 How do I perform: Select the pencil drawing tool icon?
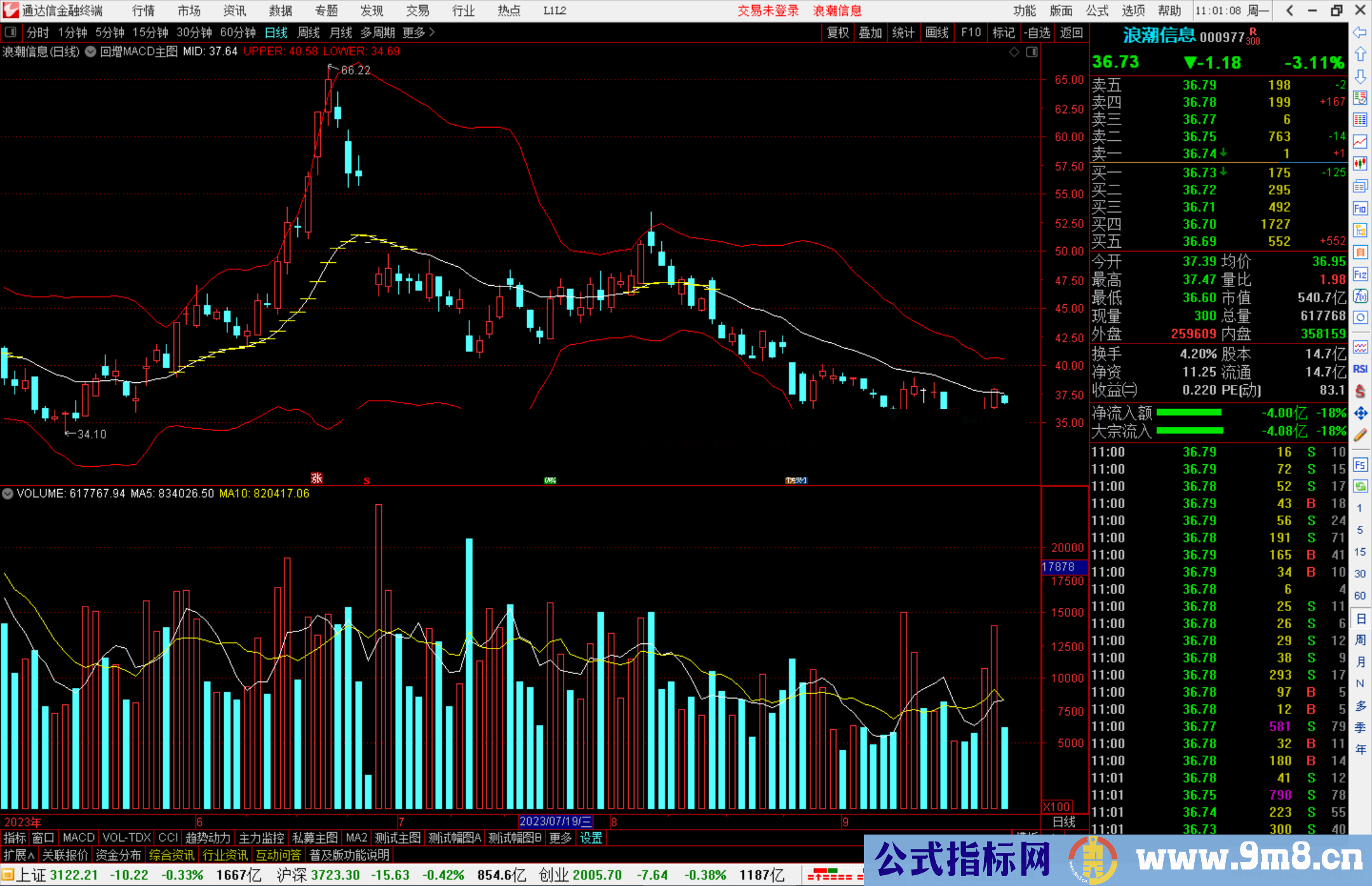1360,435
